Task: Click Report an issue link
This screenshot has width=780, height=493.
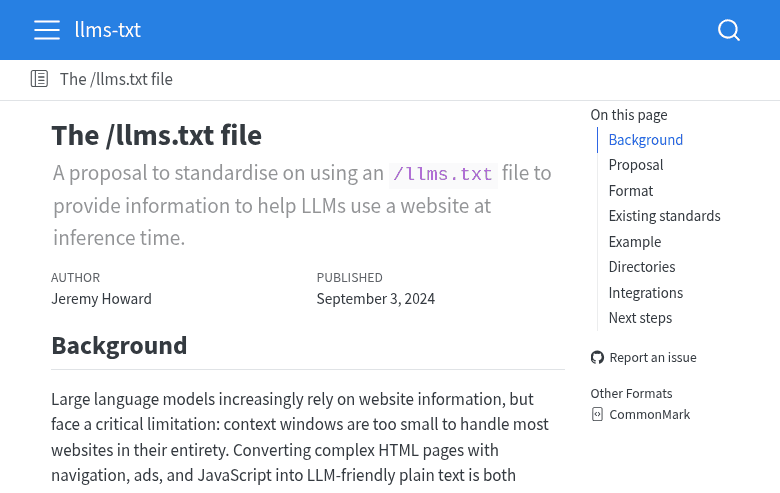Action: (652, 358)
